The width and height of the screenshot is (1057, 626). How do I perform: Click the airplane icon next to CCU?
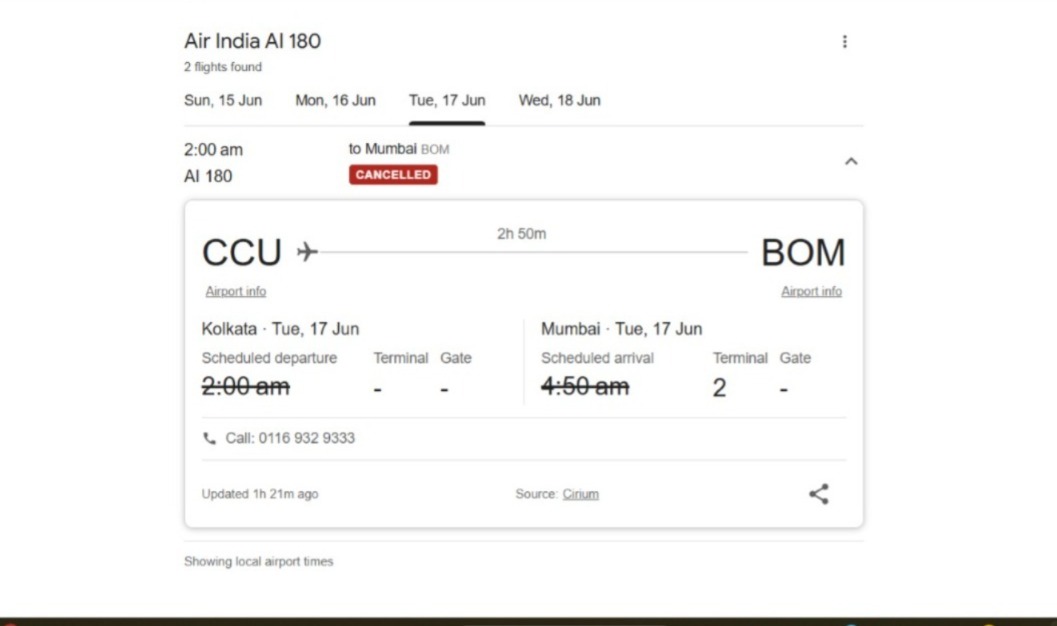[307, 251]
